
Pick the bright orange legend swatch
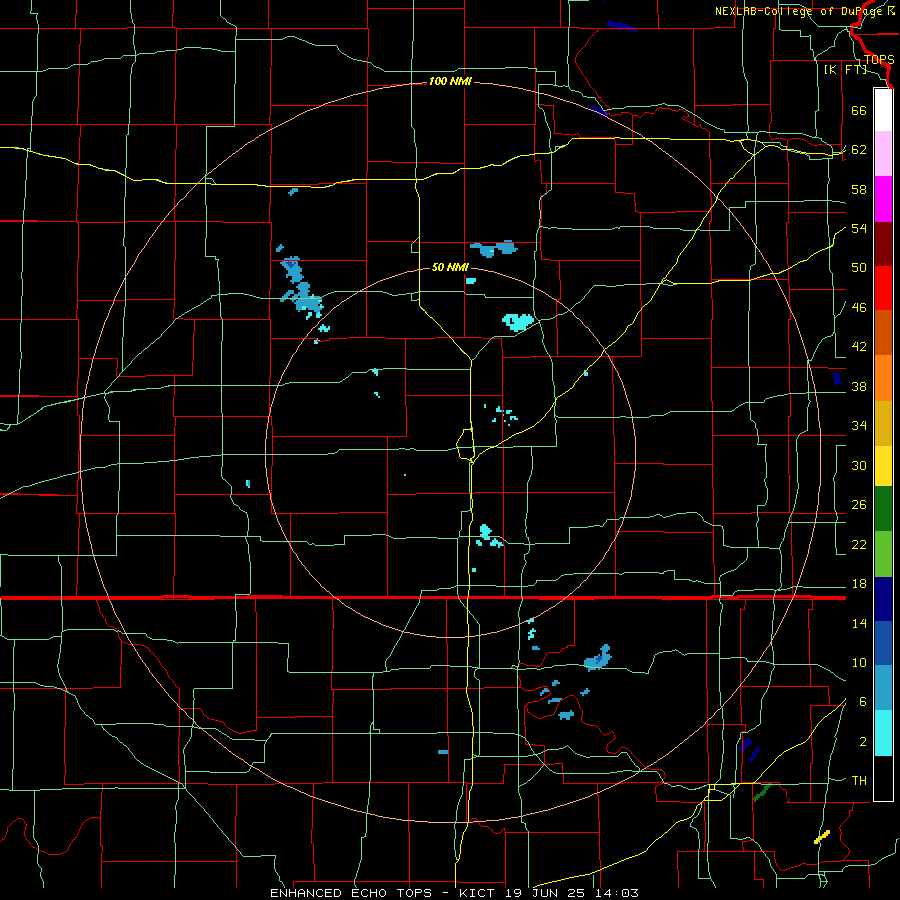pos(883,378)
